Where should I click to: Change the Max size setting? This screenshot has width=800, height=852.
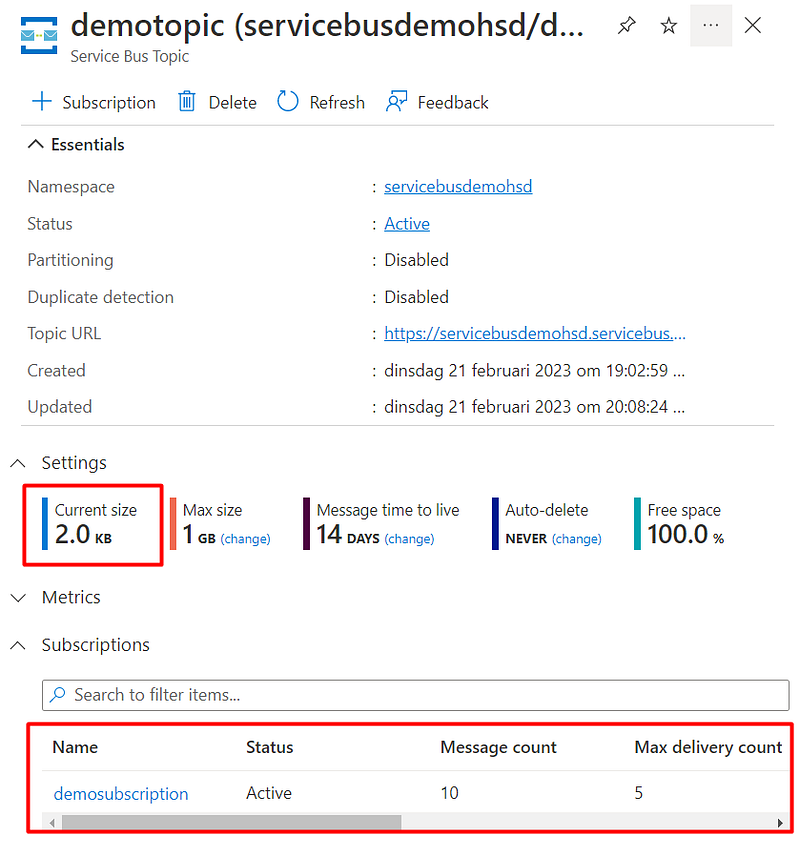tap(245, 538)
